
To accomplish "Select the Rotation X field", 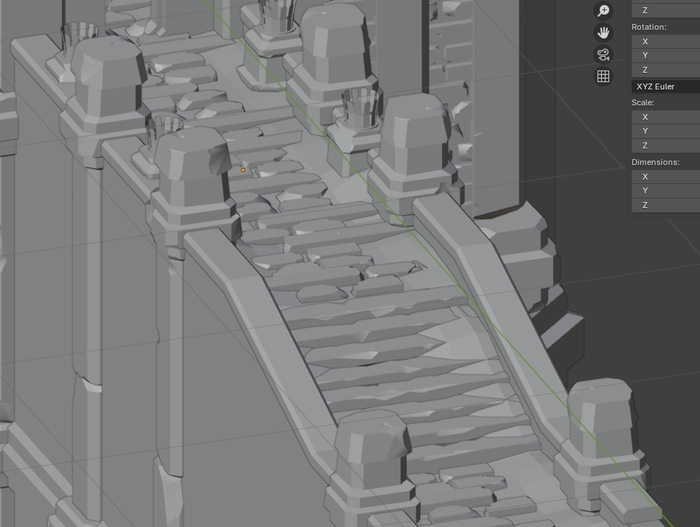I will click(665, 41).
